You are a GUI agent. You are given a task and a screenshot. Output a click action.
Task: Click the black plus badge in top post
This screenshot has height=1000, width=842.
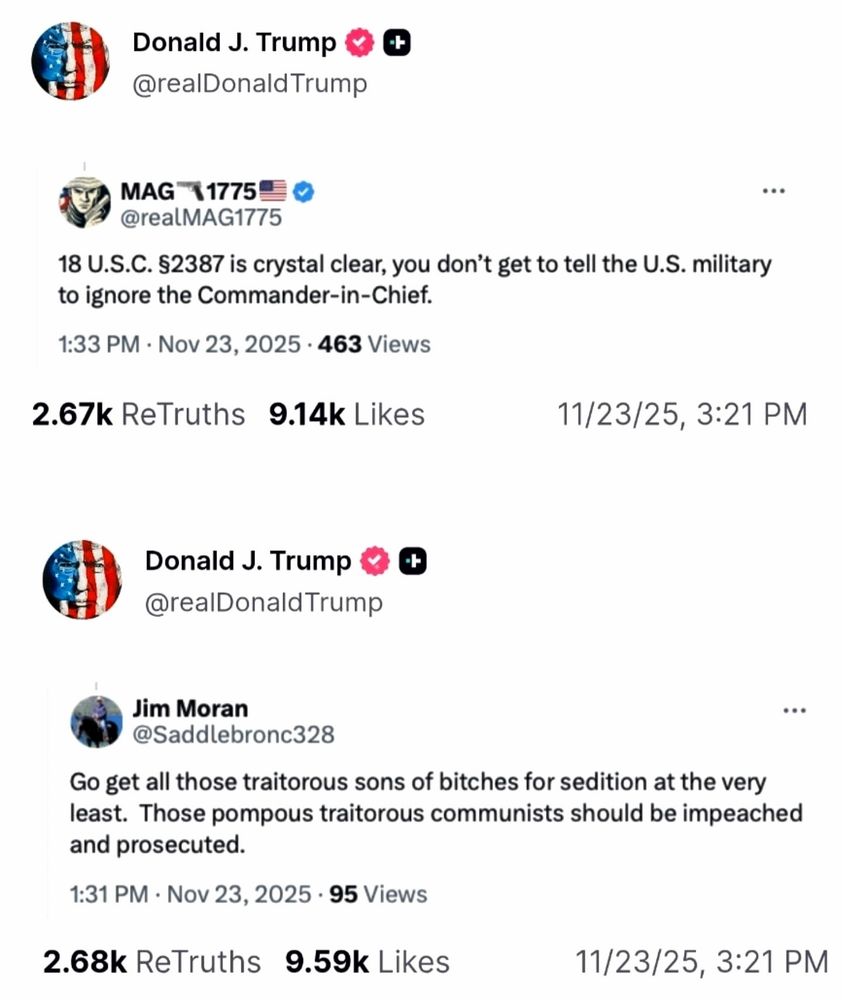click(x=396, y=43)
